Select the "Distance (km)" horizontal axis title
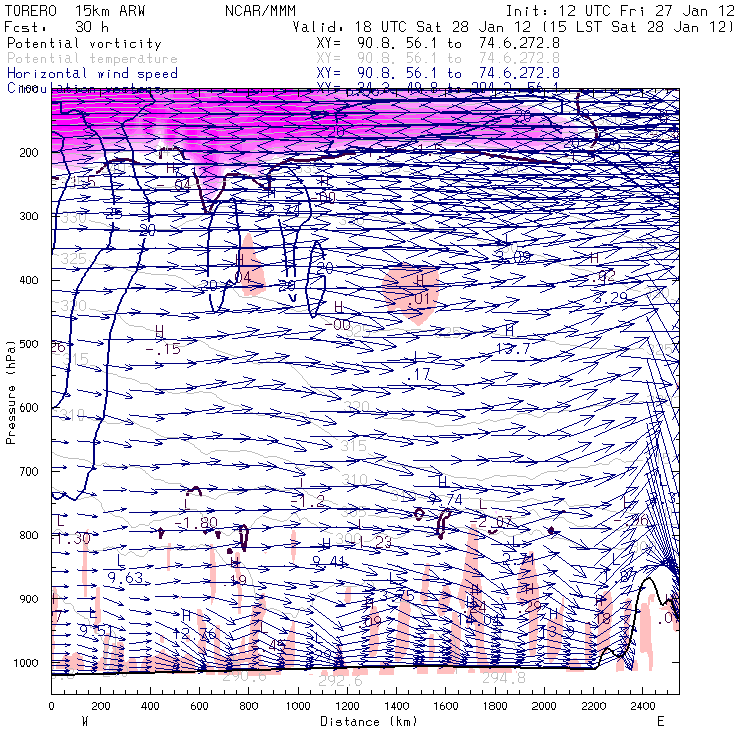Screen dimensions: 740x740 coord(369,721)
